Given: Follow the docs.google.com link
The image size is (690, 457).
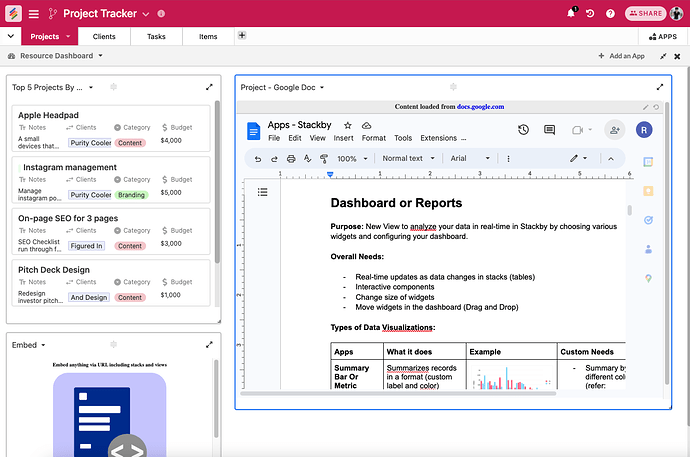Looking at the screenshot, I should [x=480, y=106].
